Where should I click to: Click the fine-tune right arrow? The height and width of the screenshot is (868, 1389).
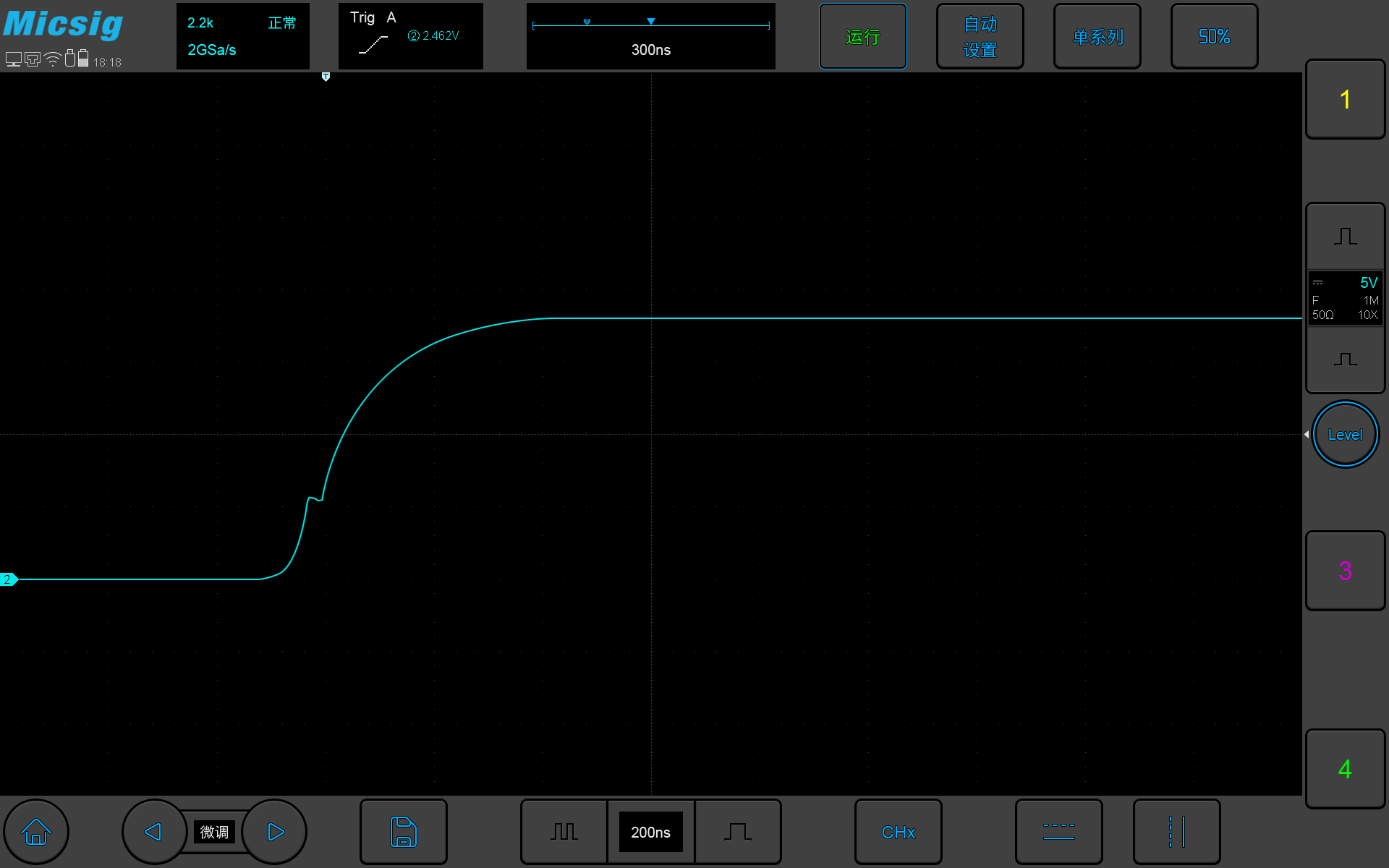click(275, 832)
